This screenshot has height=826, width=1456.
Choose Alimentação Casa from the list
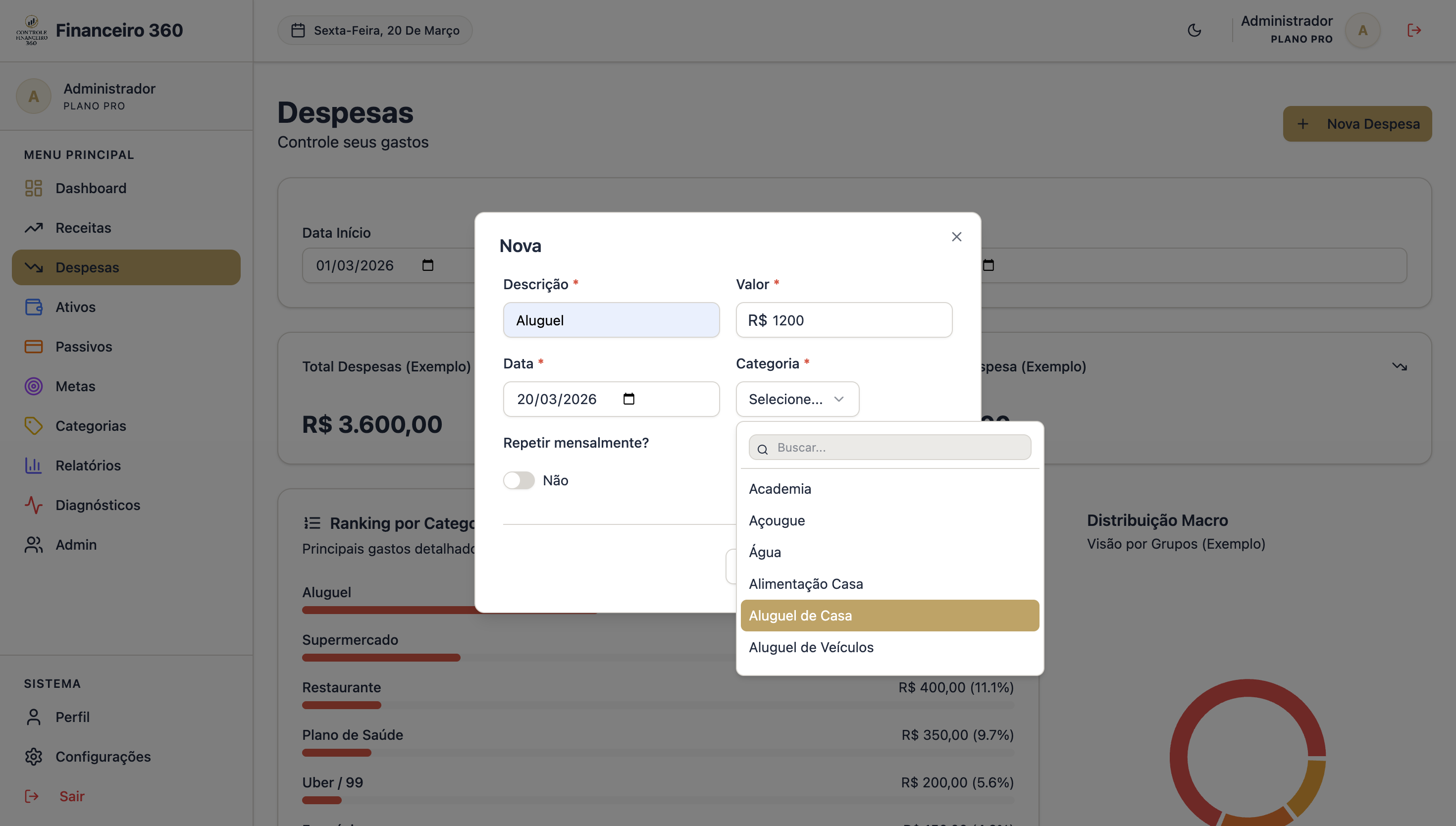tap(805, 584)
